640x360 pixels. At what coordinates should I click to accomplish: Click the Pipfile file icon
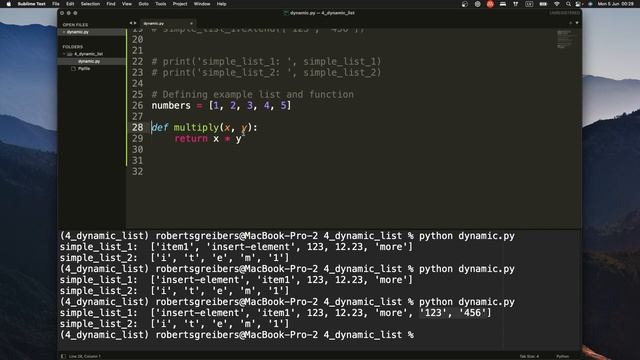pos(73,69)
